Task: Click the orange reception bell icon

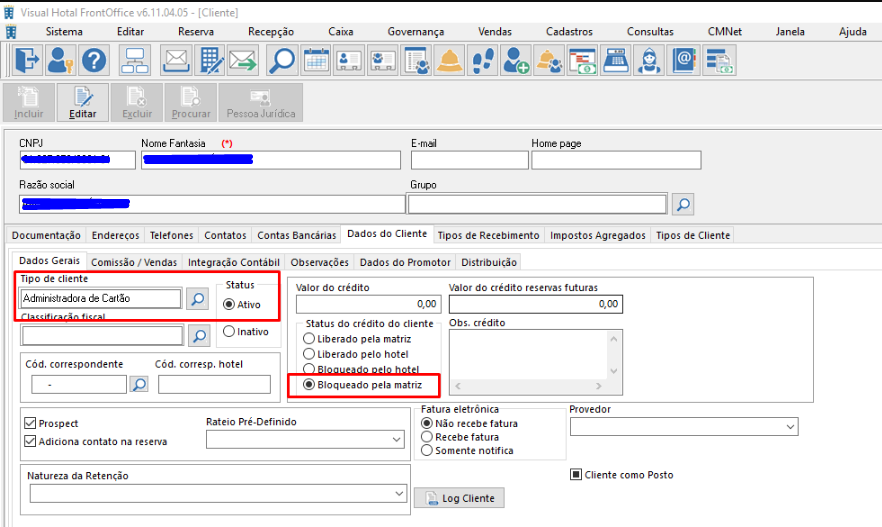Action: click(x=449, y=60)
